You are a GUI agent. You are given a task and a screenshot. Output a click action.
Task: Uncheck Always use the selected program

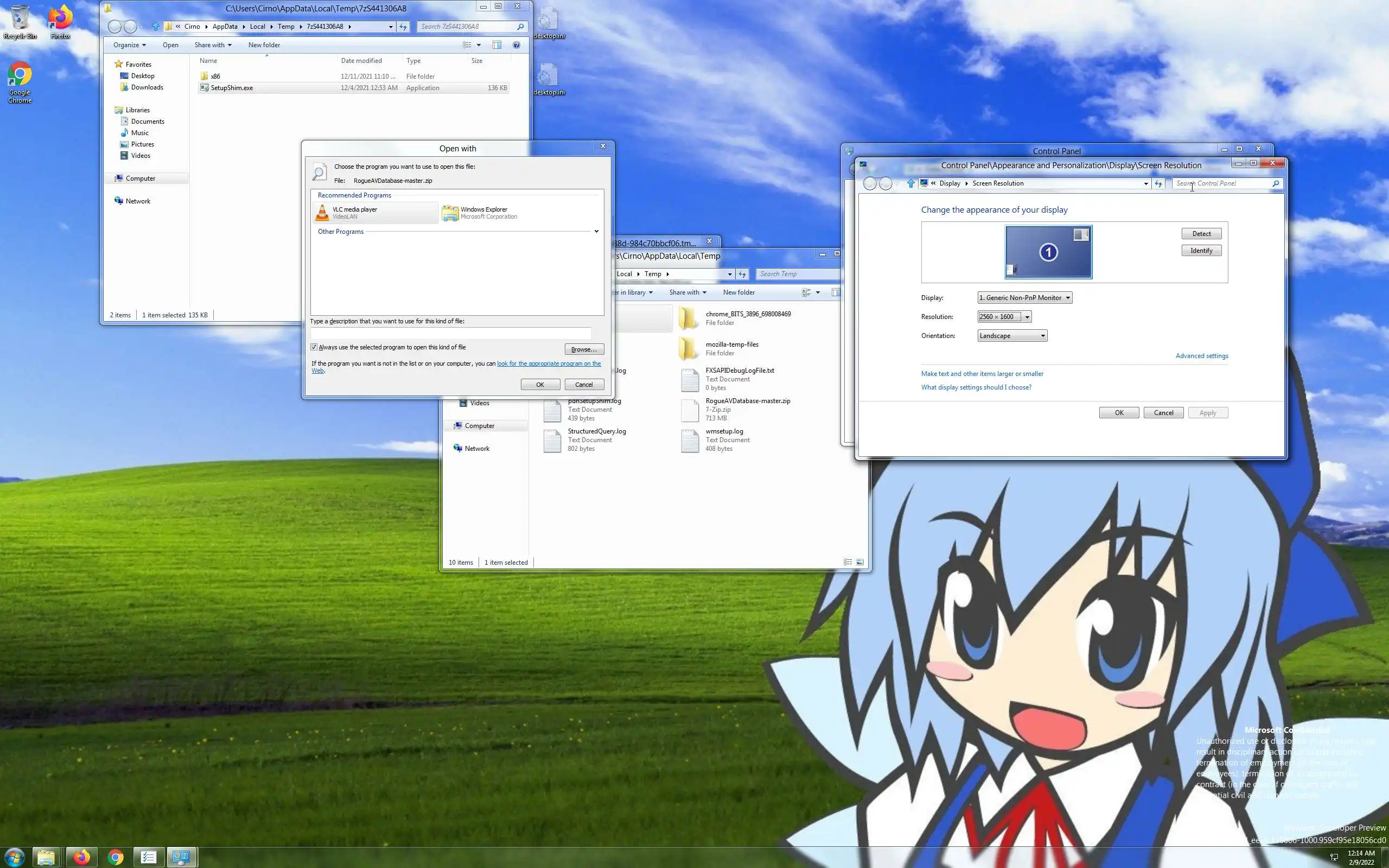(314, 347)
